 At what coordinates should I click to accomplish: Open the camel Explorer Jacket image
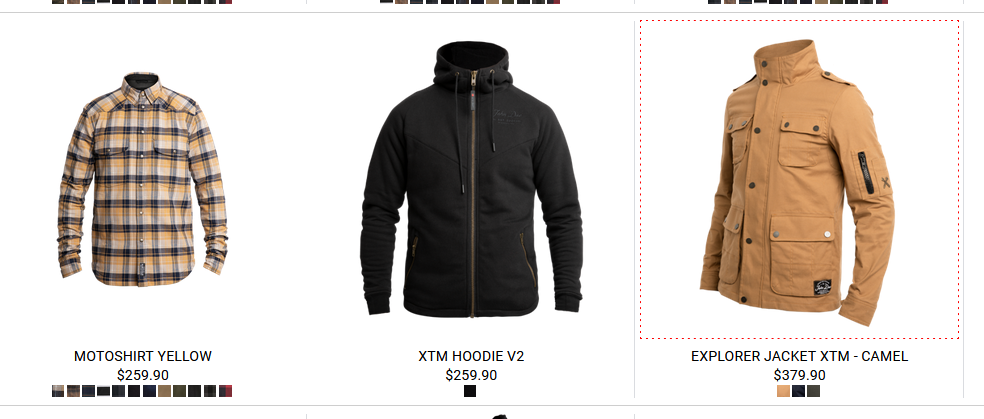(798, 182)
